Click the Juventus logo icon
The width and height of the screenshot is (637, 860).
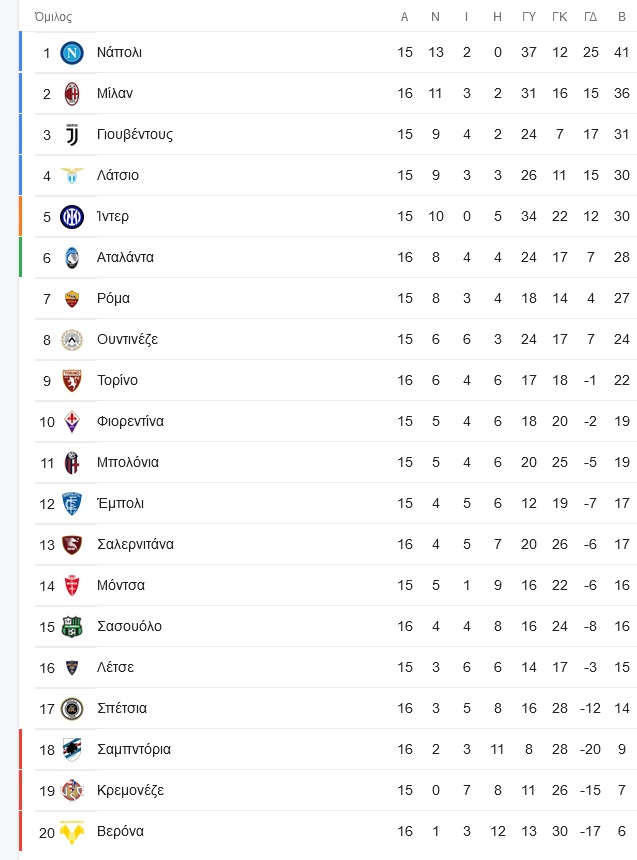pos(72,135)
